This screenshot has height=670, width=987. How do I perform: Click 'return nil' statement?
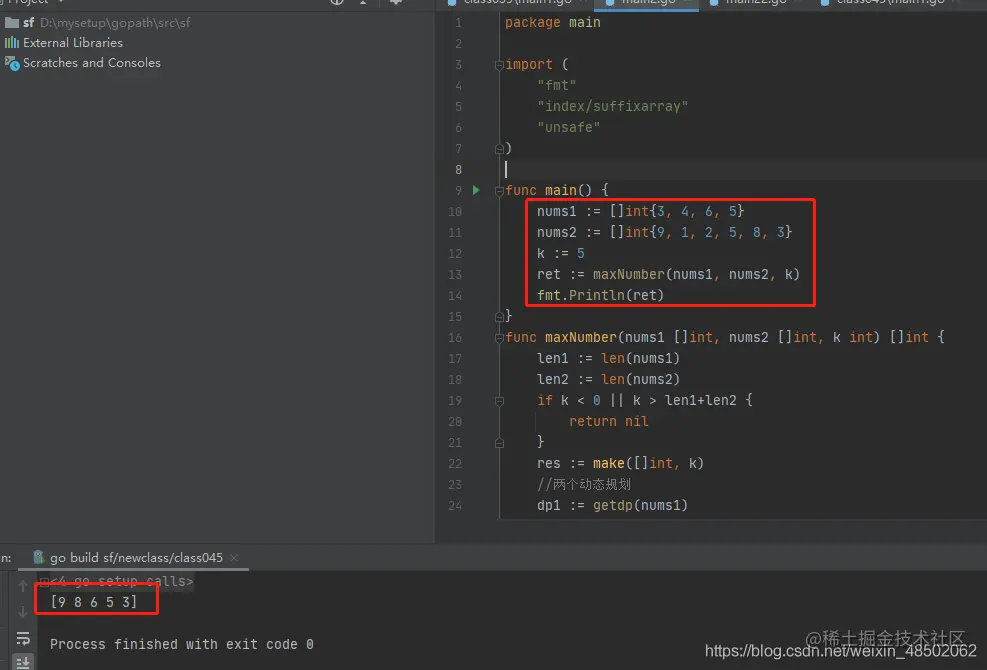click(x=608, y=421)
